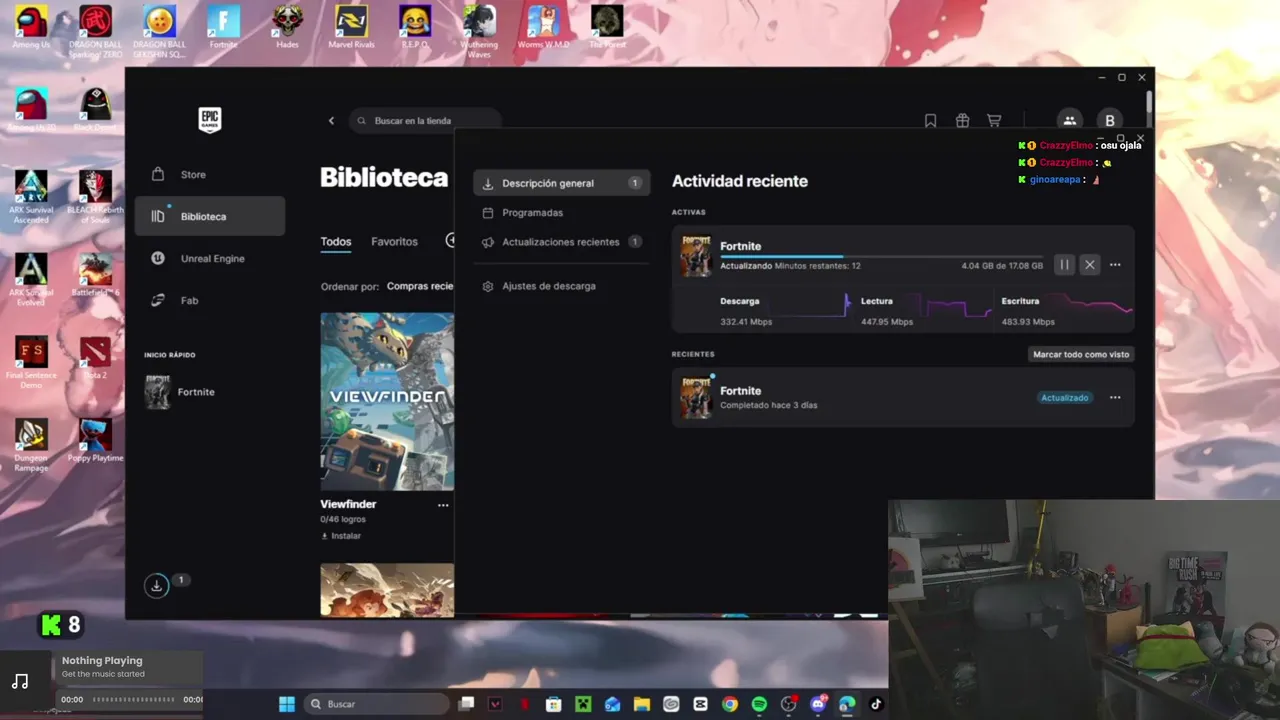
Task: Open Hades desktop shortcut
Action: click(287, 27)
